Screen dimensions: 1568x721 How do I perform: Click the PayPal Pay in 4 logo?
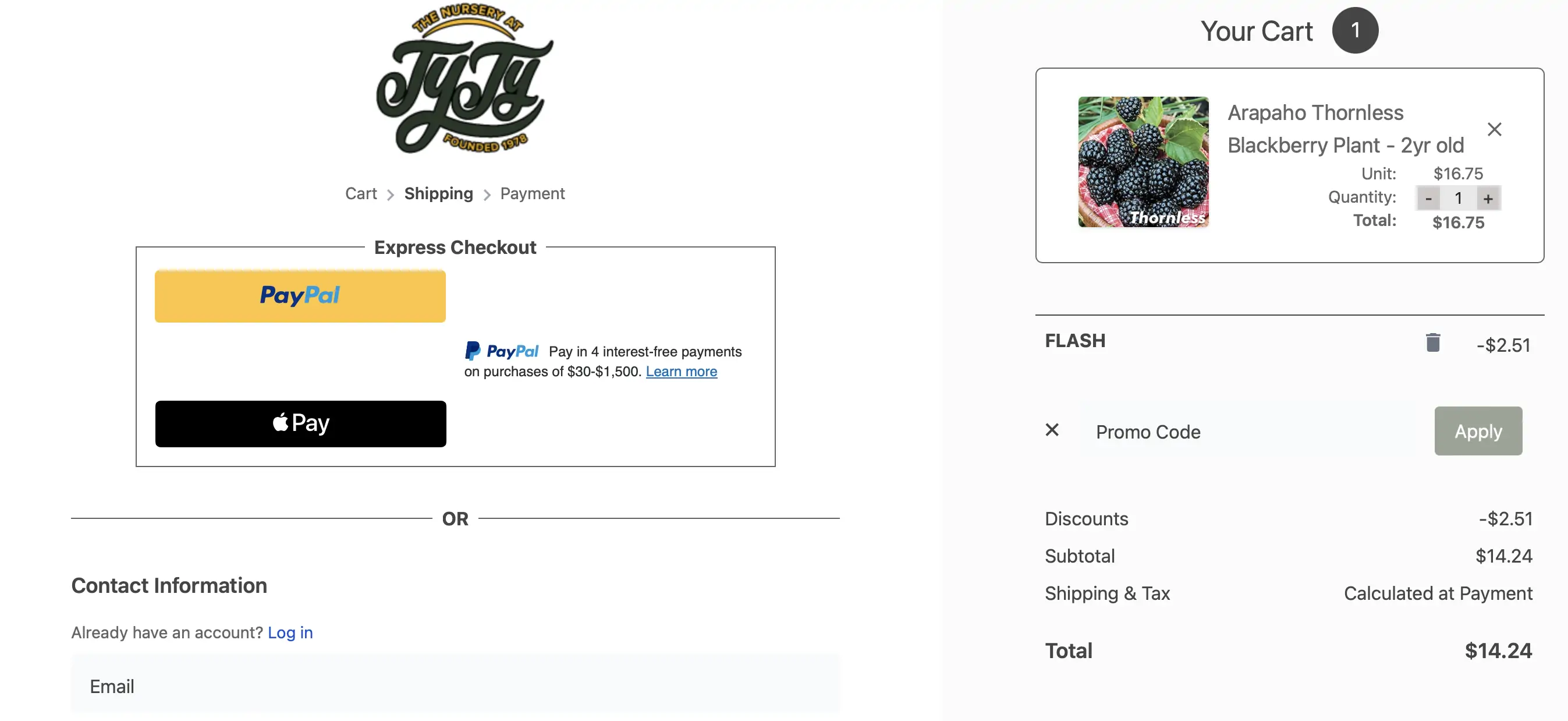coord(502,351)
